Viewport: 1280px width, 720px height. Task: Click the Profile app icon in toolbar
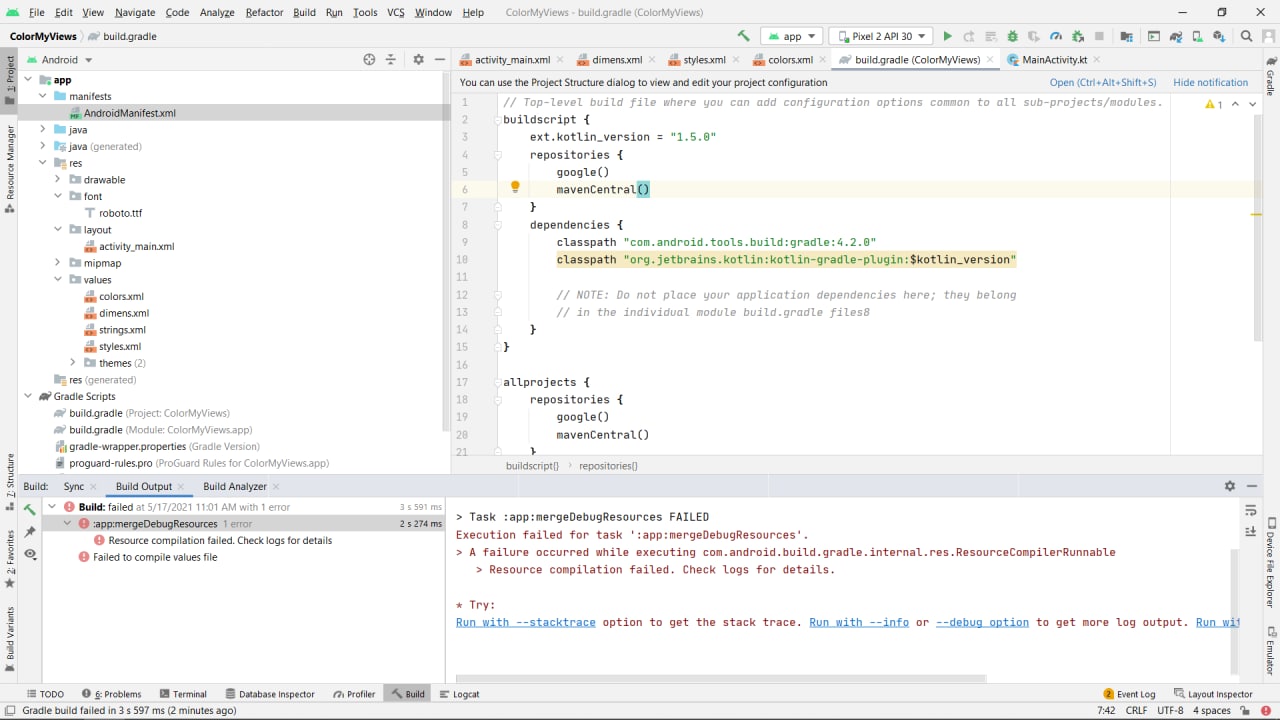pyautogui.click(x=1056, y=36)
